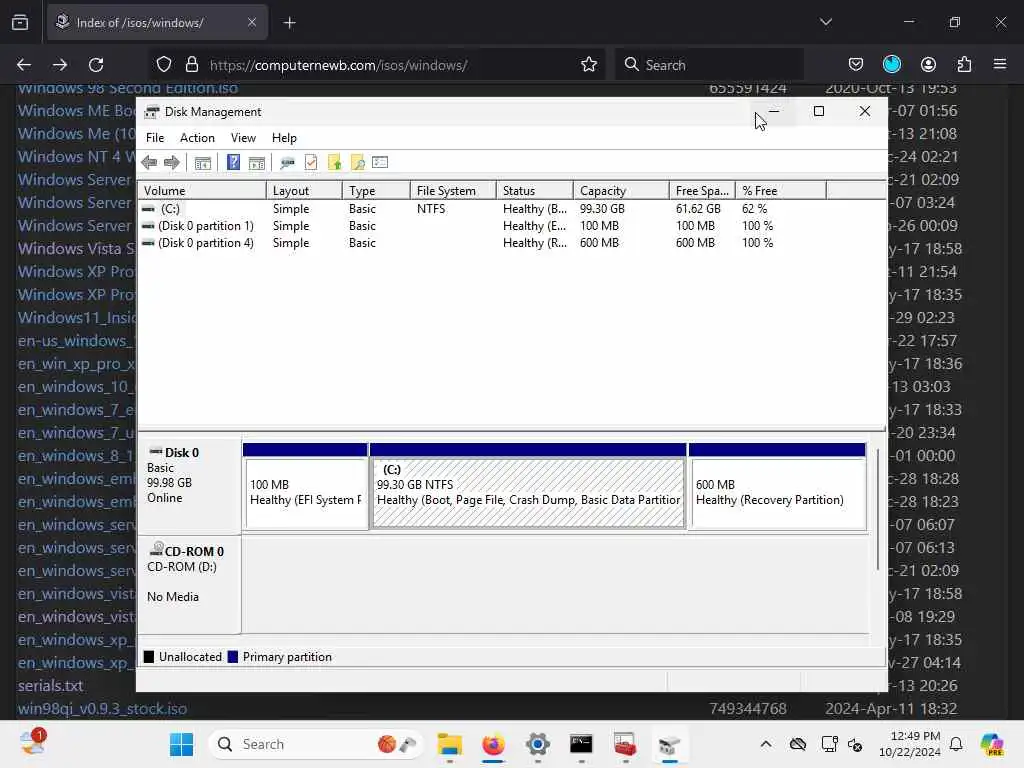The width and height of the screenshot is (1024, 768).
Task: Close the Index of /isos/windows/ tab
Action: (x=251, y=23)
